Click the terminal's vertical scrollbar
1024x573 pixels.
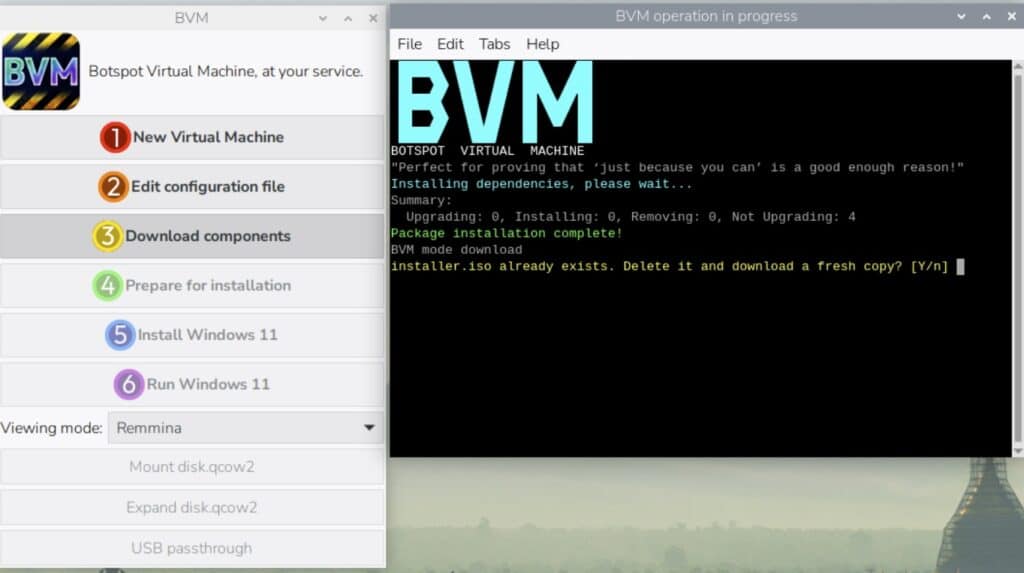tap(1018, 250)
